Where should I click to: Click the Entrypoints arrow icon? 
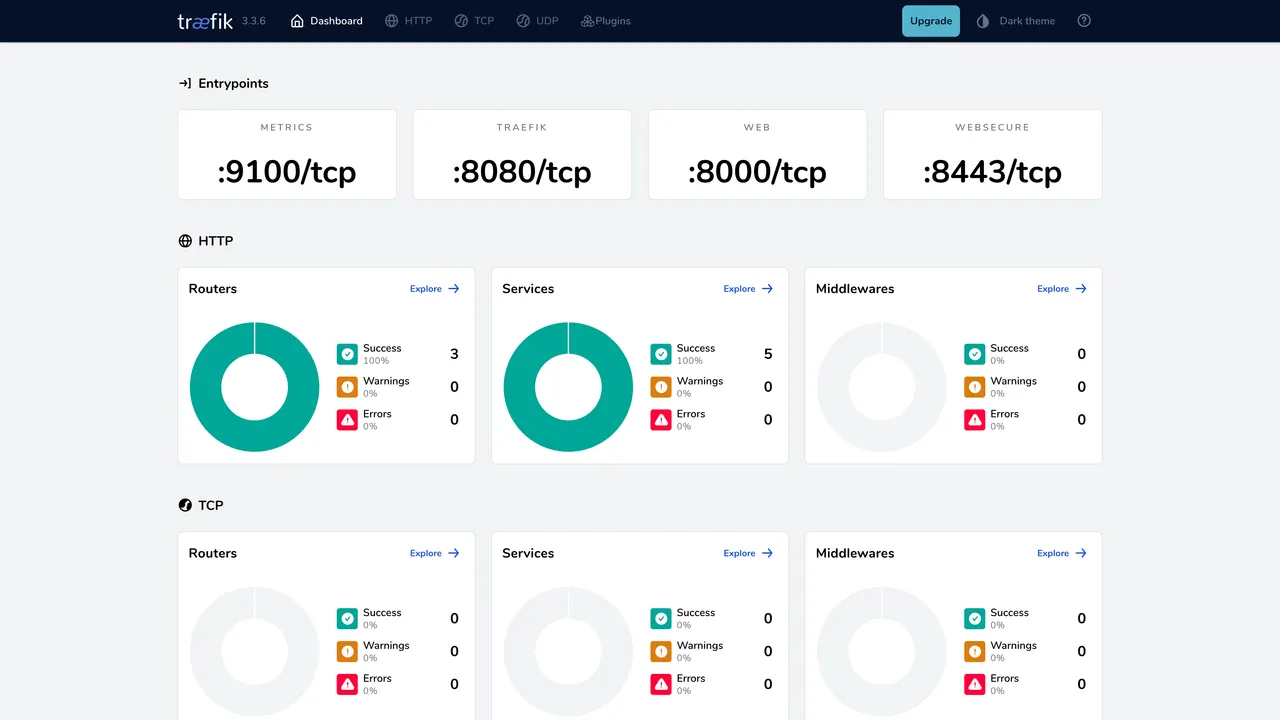[x=185, y=84]
